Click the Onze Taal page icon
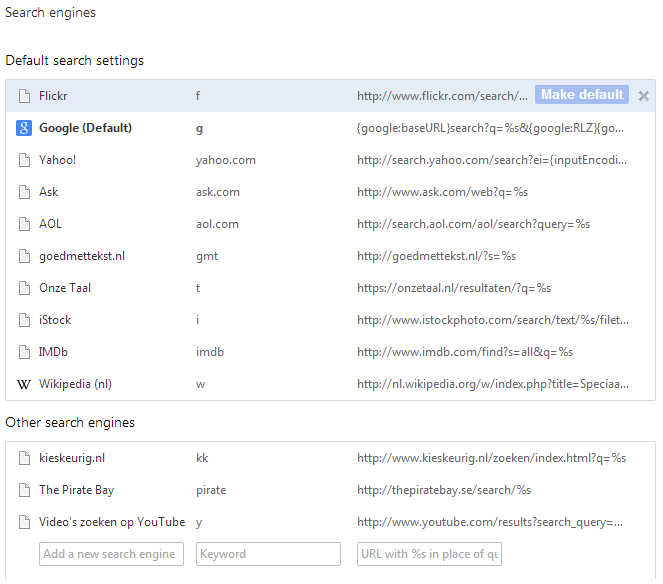This screenshot has width=663, height=584. point(25,288)
